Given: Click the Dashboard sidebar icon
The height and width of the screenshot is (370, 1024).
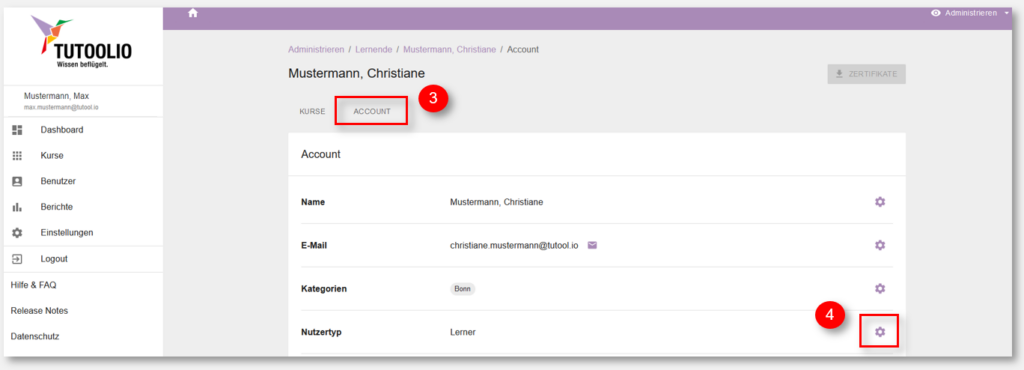Looking at the screenshot, I should point(18,130).
